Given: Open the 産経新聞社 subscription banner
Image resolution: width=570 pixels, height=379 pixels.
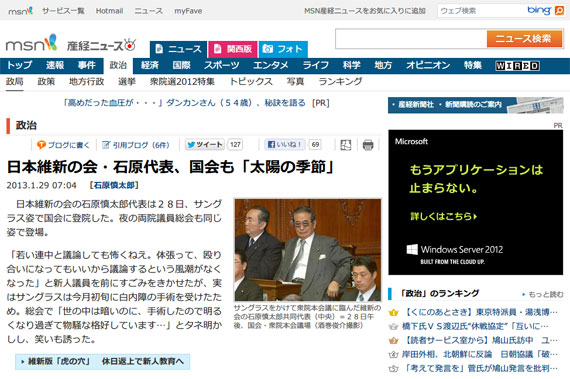Looking at the screenshot, I should [475, 105].
